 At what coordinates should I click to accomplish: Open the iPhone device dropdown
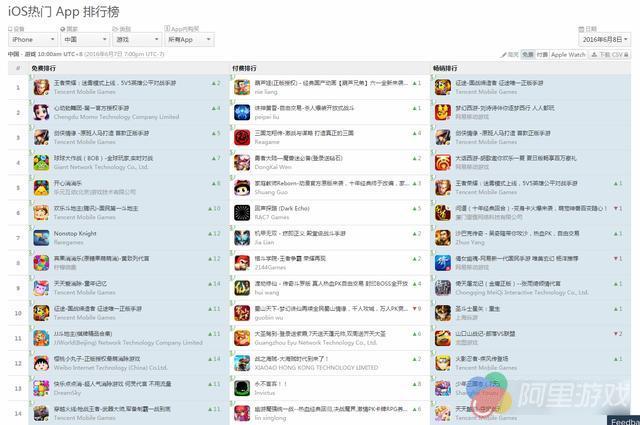(x=33, y=39)
